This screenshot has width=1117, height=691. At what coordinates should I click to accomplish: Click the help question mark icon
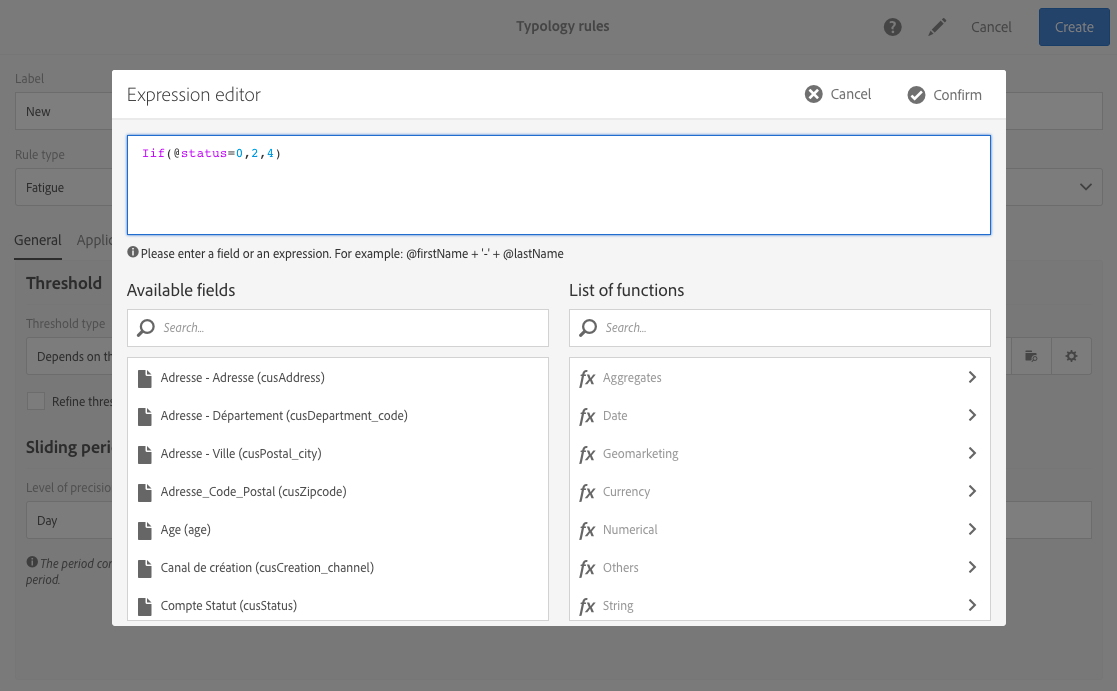coord(893,27)
